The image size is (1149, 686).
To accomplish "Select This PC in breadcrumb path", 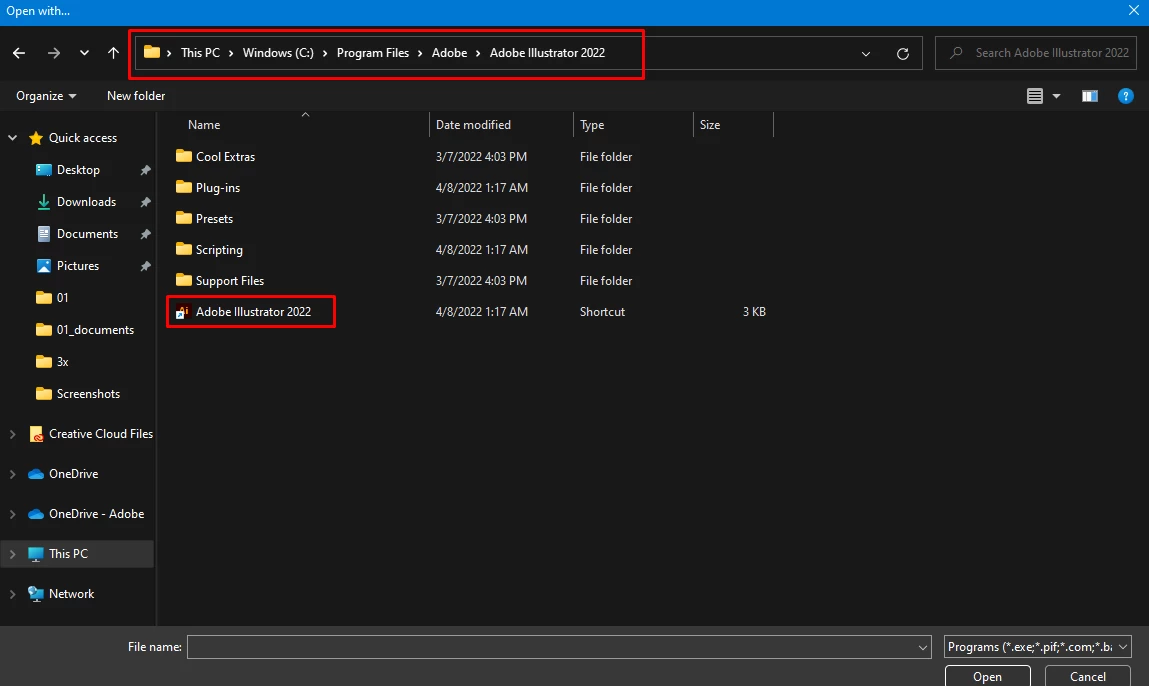I will [x=200, y=53].
